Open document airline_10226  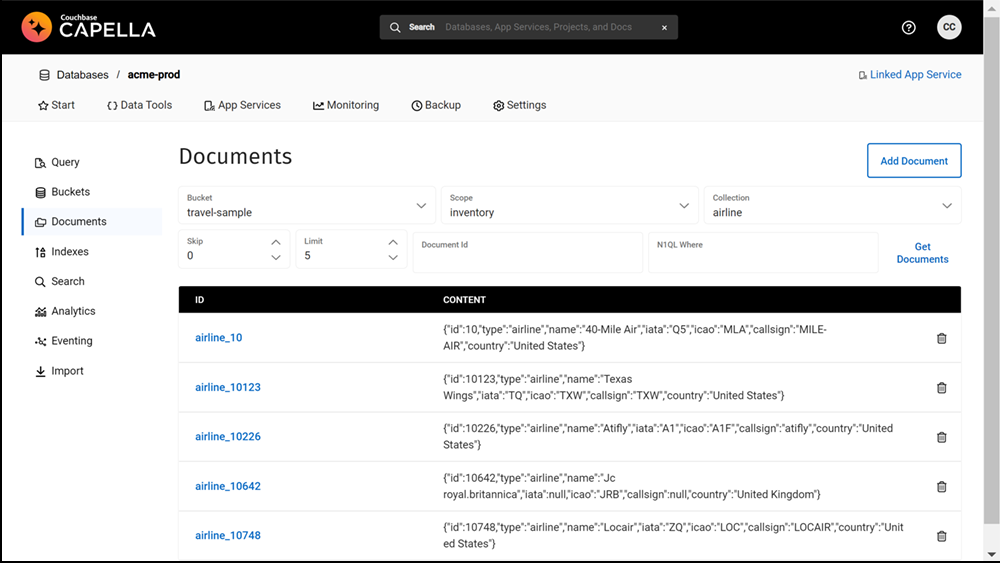pos(228,437)
